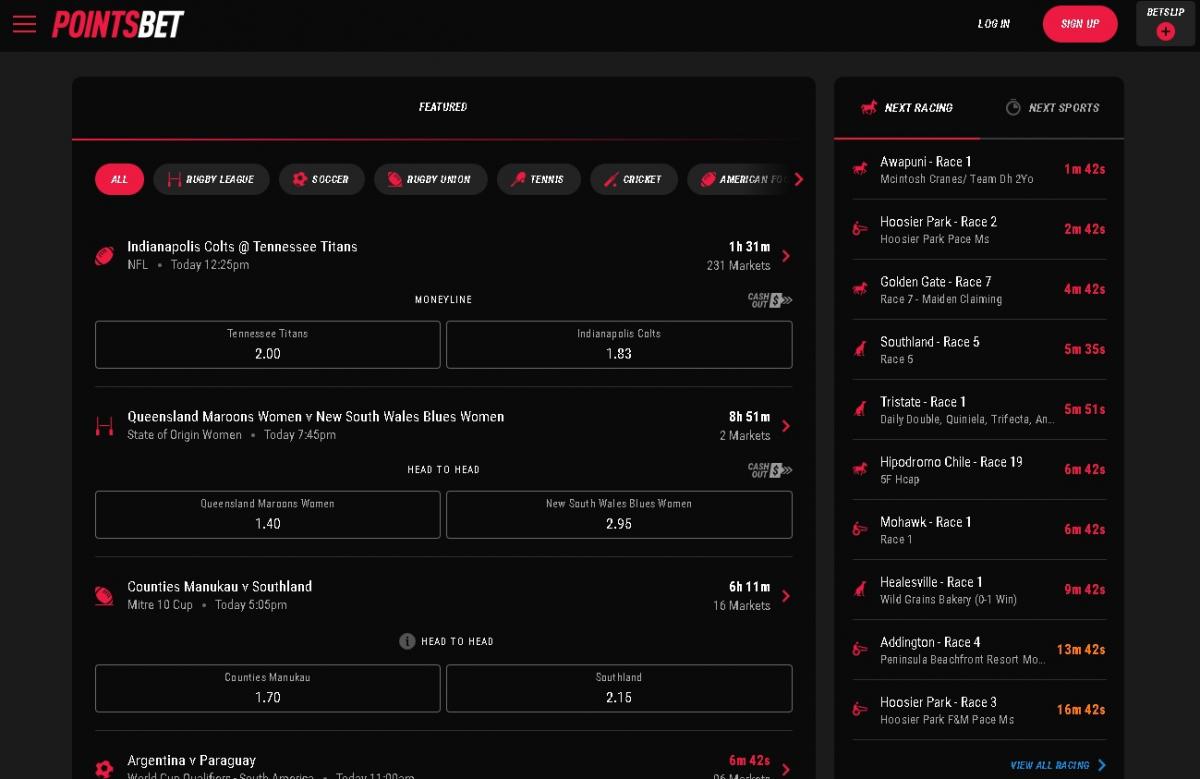Open Indianapolis Colts @ Tennessee Titans match
Image resolution: width=1200 pixels, height=779 pixels.
tap(242, 247)
